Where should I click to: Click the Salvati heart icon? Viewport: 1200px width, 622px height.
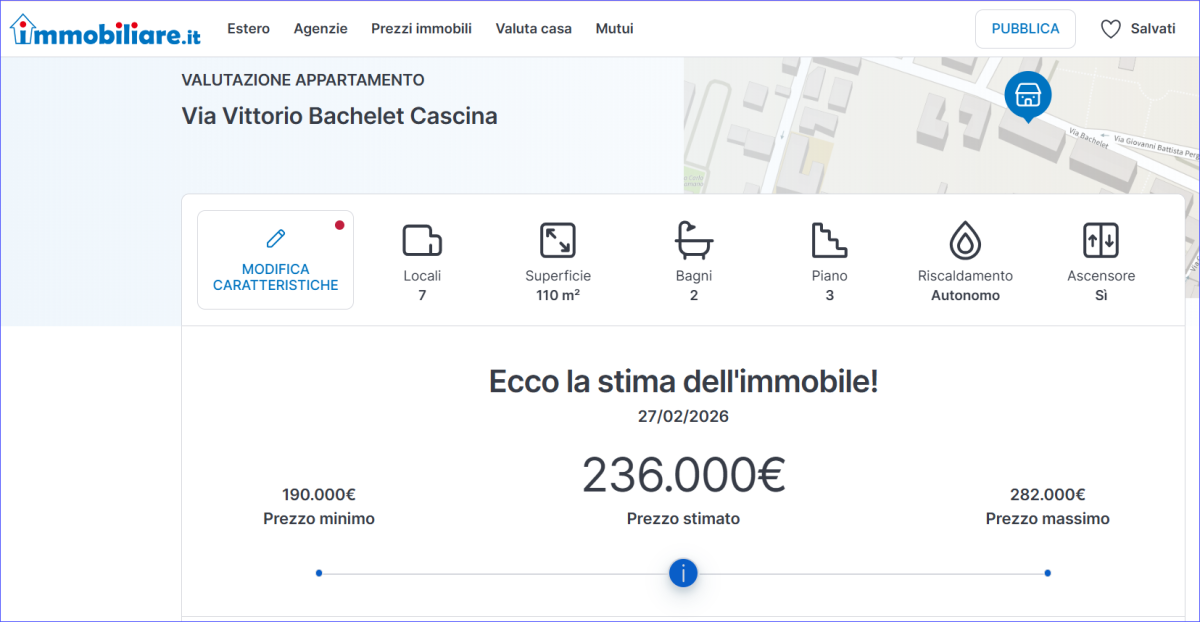pos(1110,29)
